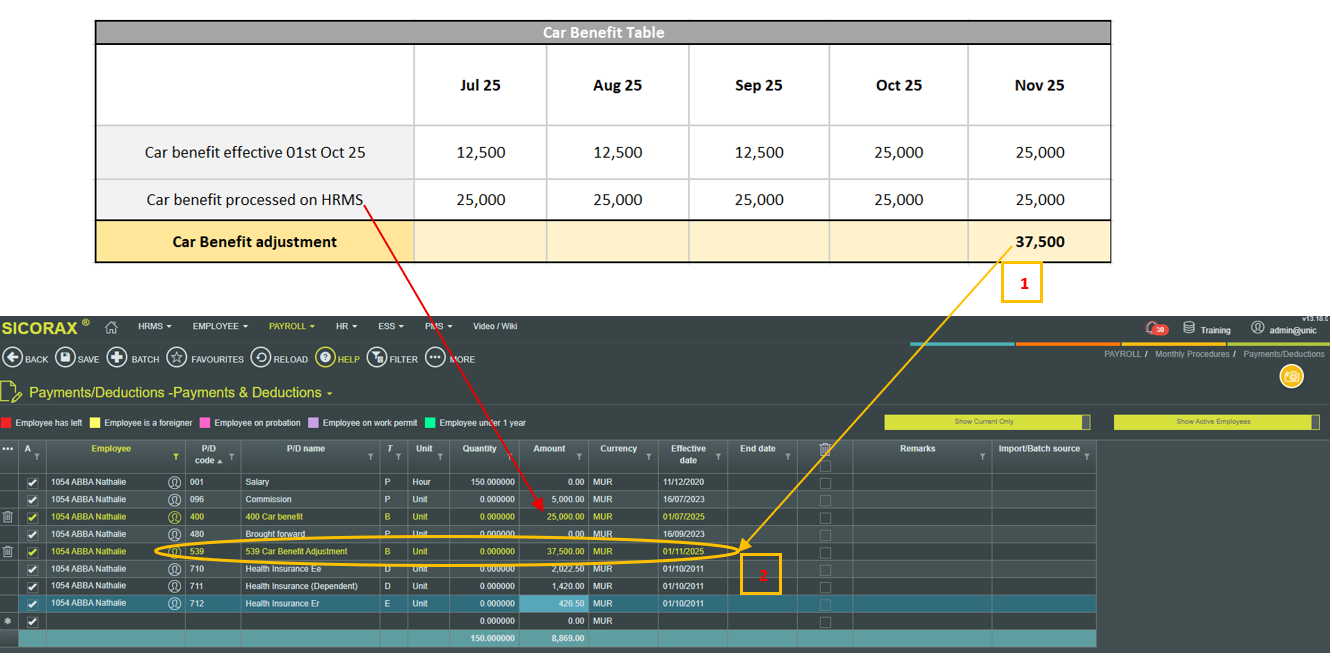Open the P/D name column filter
The width and height of the screenshot is (1332, 657).
pos(373,457)
